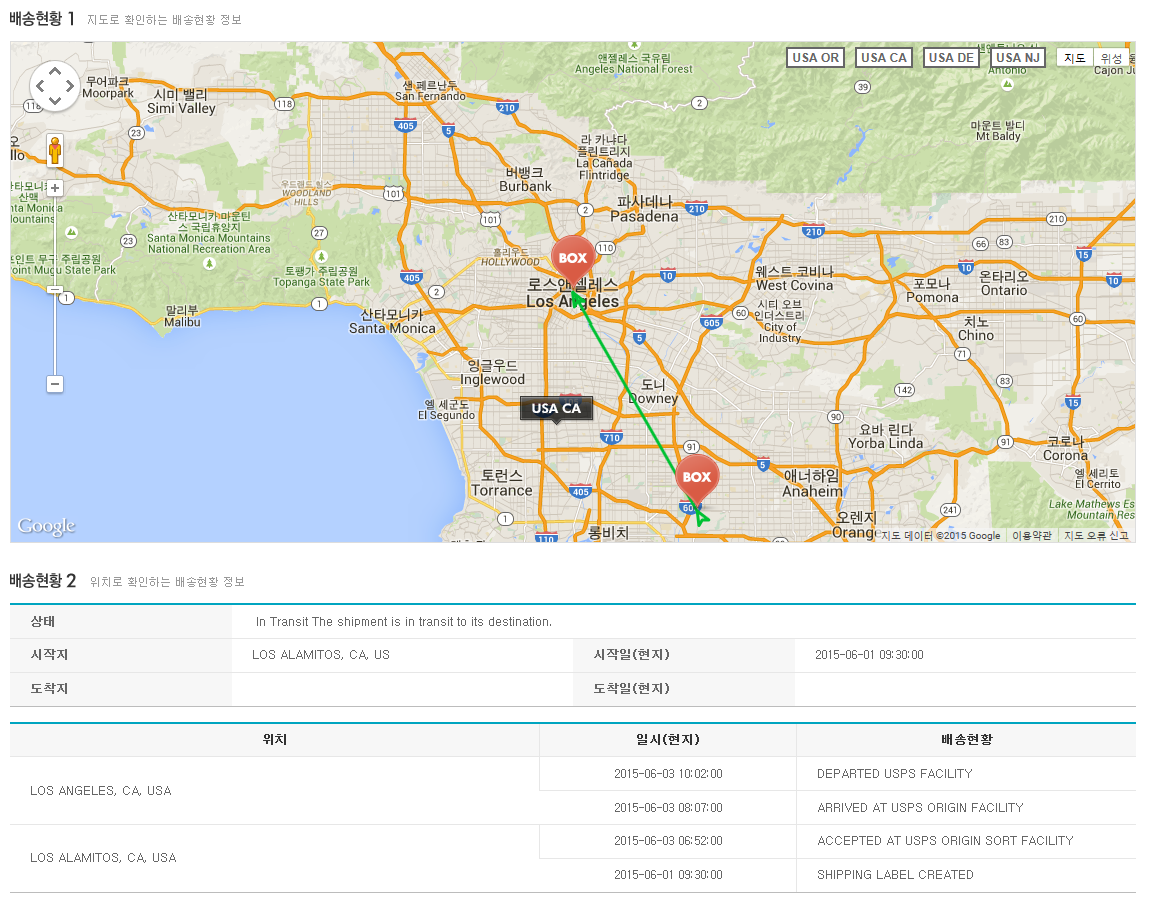Click the black USA CA map label
Screen dimensions: 1151x897
(x=556, y=409)
